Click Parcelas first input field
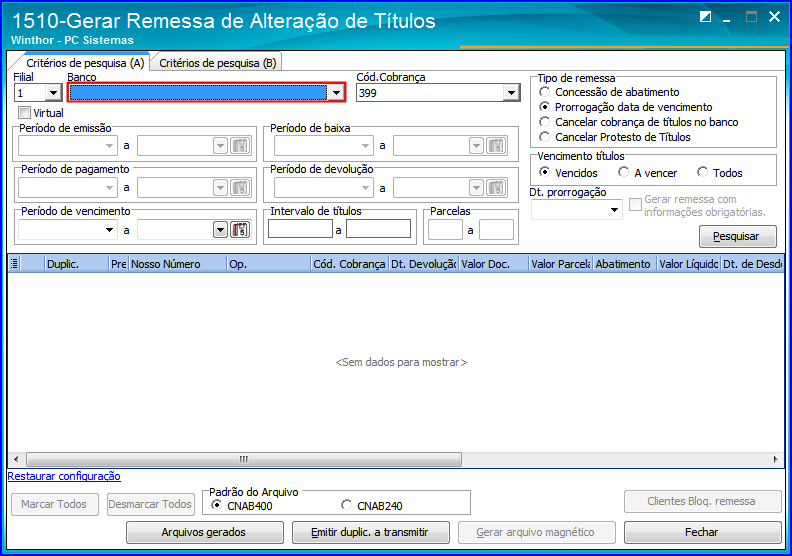792x556 pixels. tap(445, 230)
